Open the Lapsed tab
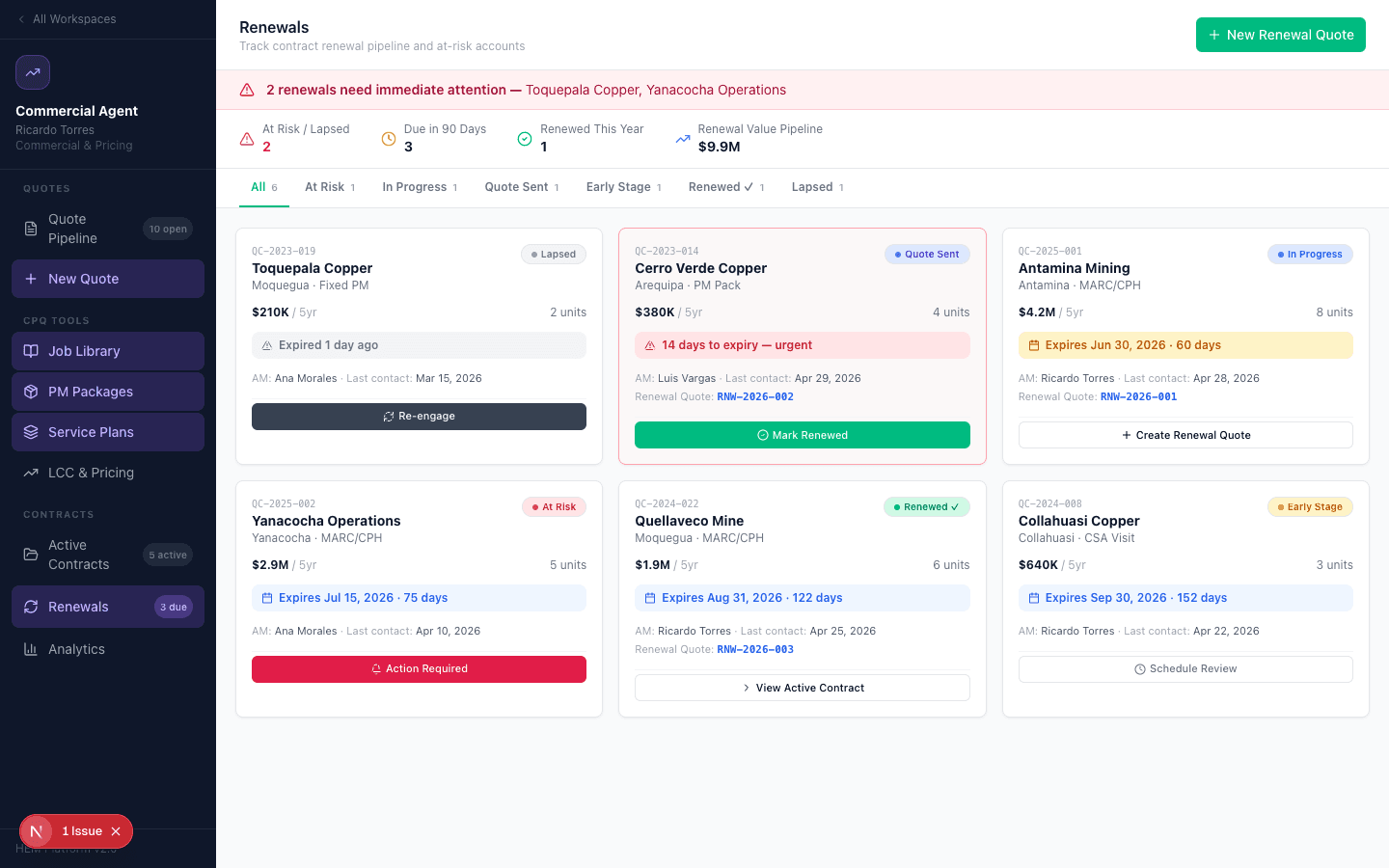The height and width of the screenshot is (868, 1389). point(818,187)
